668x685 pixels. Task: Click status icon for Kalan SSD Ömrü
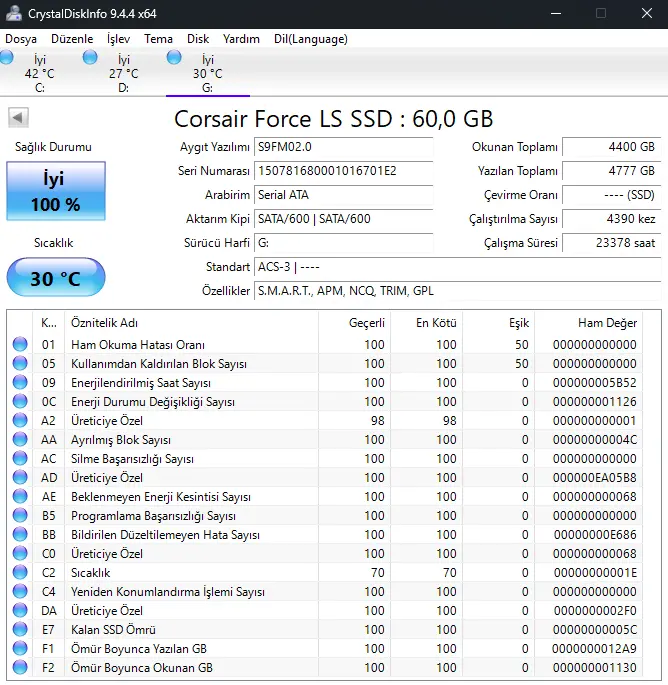click(x=20, y=630)
